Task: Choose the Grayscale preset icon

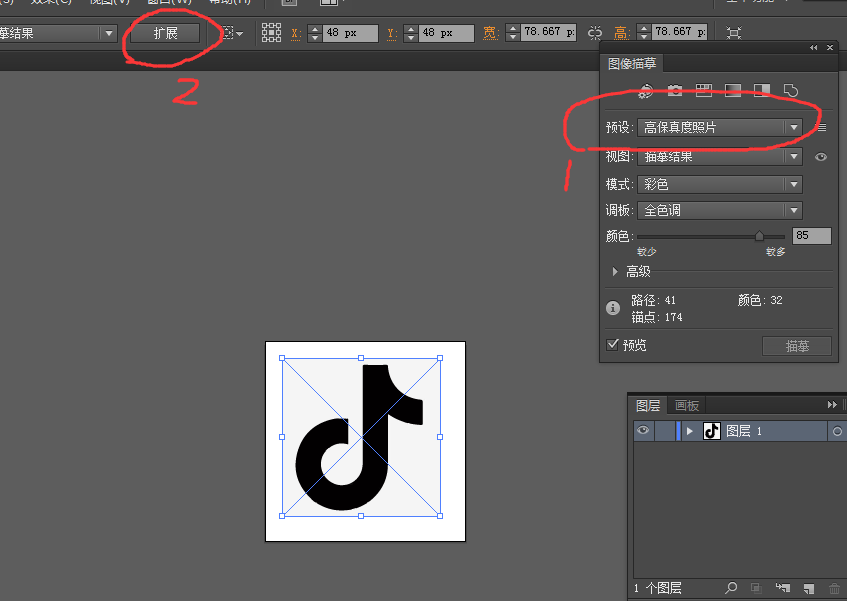Action: [x=733, y=91]
